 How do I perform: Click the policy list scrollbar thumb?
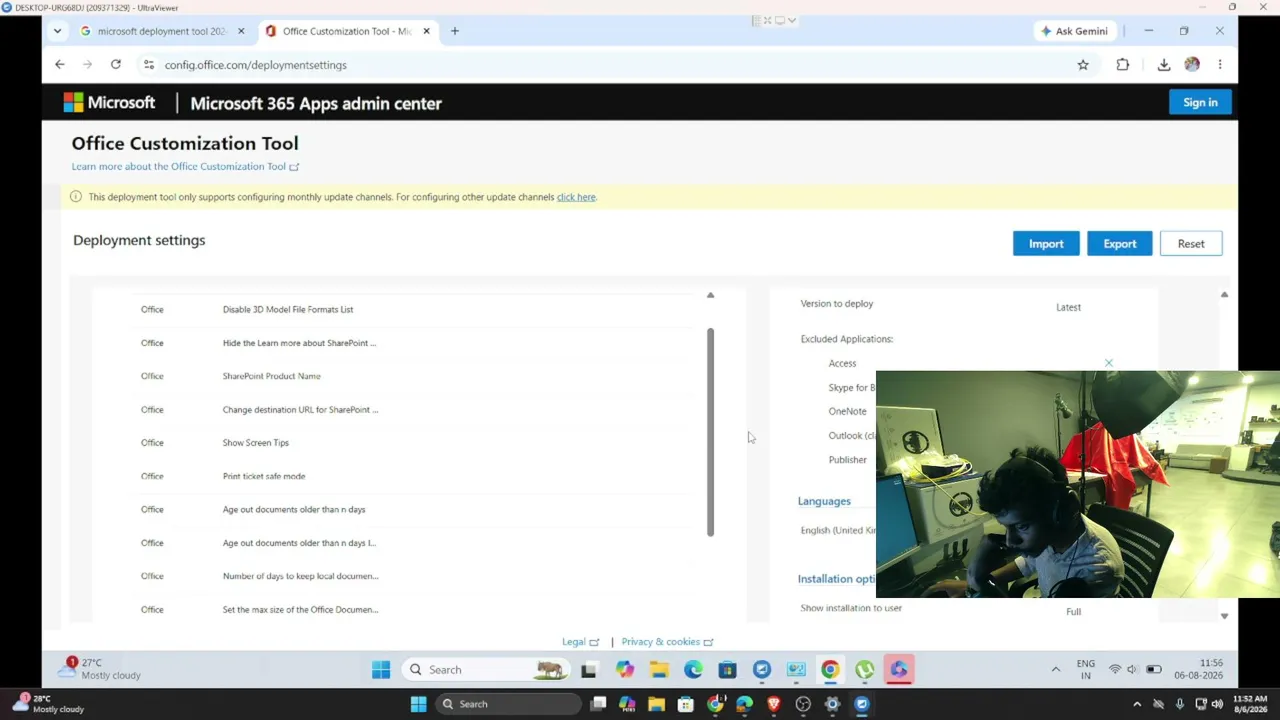(x=710, y=432)
